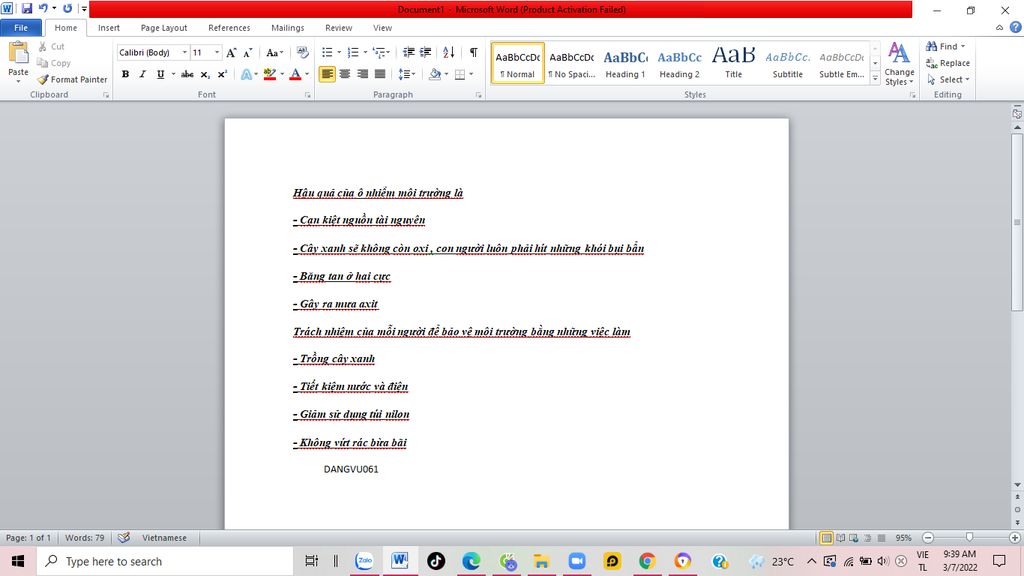The image size is (1024, 576).
Task: Toggle Justify alignment
Action: coord(380,74)
